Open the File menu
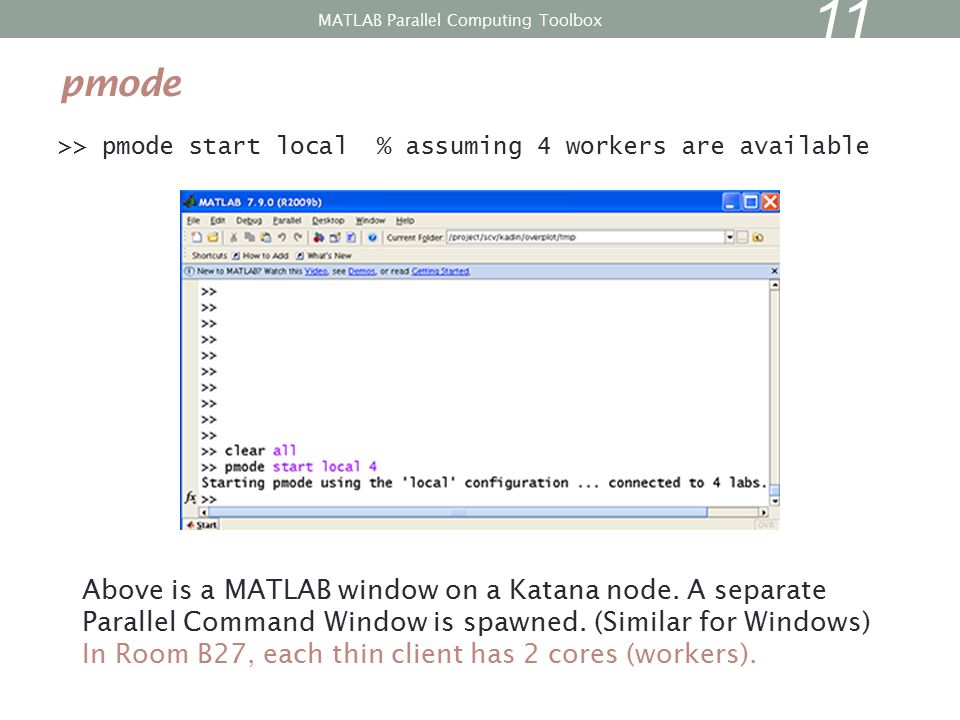The width and height of the screenshot is (960, 720). coord(193,220)
